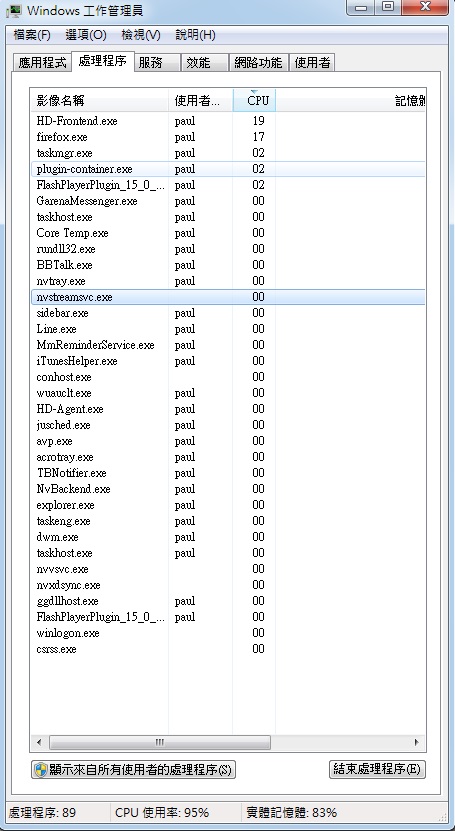Select the conhost.exe process
This screenshot has height=831, width=455.
tap(228, 377)
